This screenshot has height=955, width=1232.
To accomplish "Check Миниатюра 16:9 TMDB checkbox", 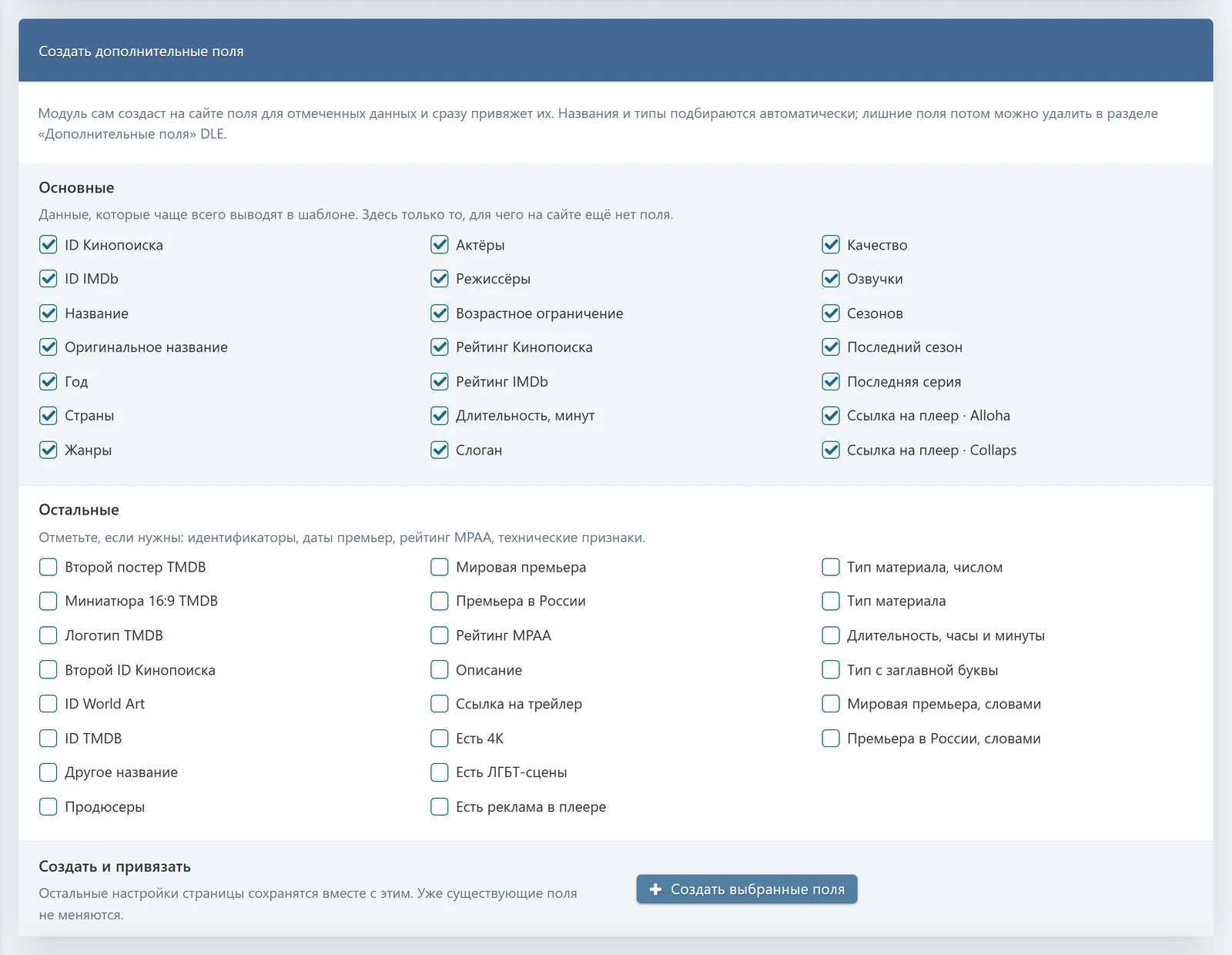I will [x=49, y=601].
